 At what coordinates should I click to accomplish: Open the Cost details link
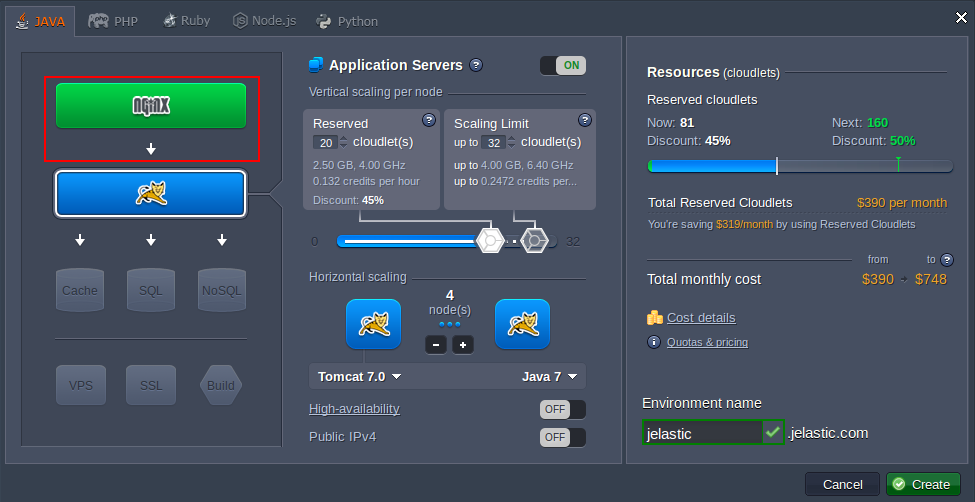coord(701,318)
